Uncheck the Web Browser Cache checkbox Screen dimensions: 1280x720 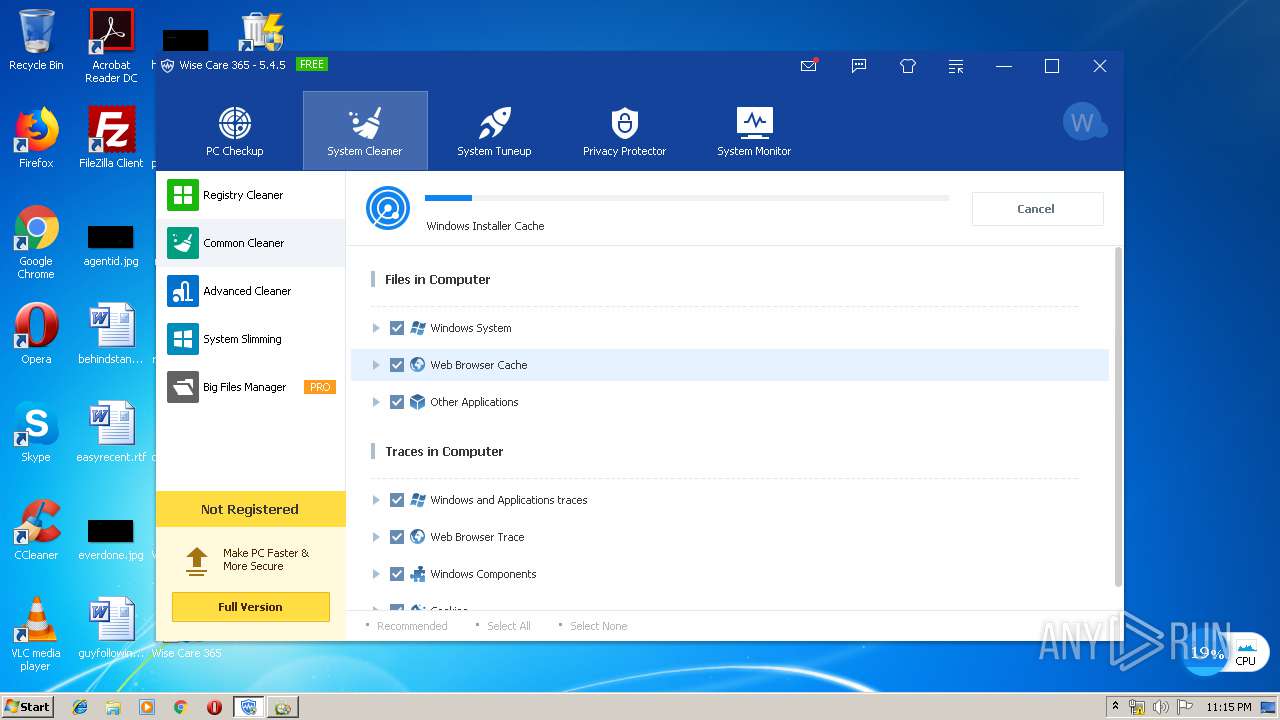(x=397, y=365)
